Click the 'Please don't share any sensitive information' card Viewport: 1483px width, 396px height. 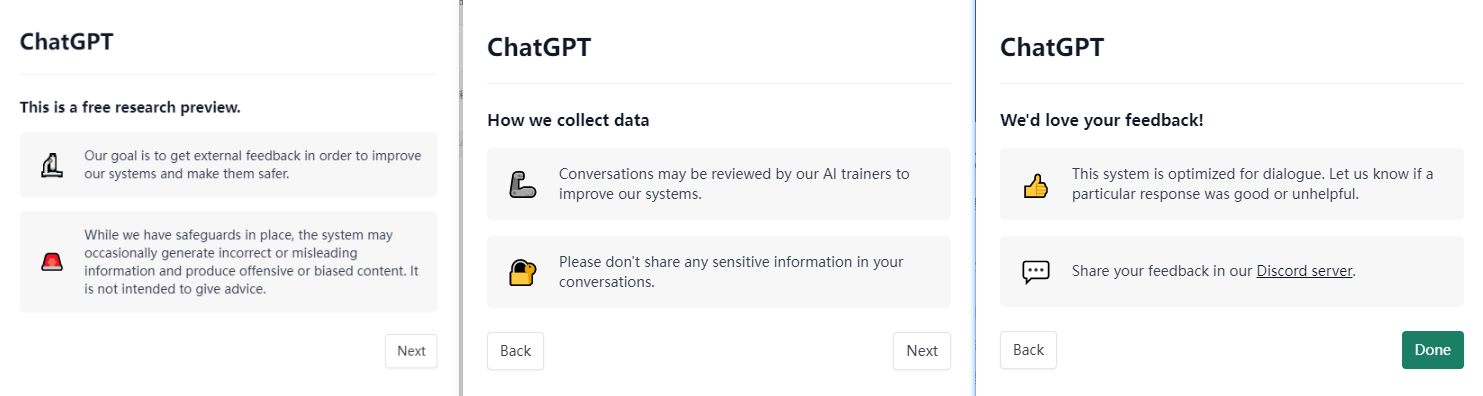[719, 272]
